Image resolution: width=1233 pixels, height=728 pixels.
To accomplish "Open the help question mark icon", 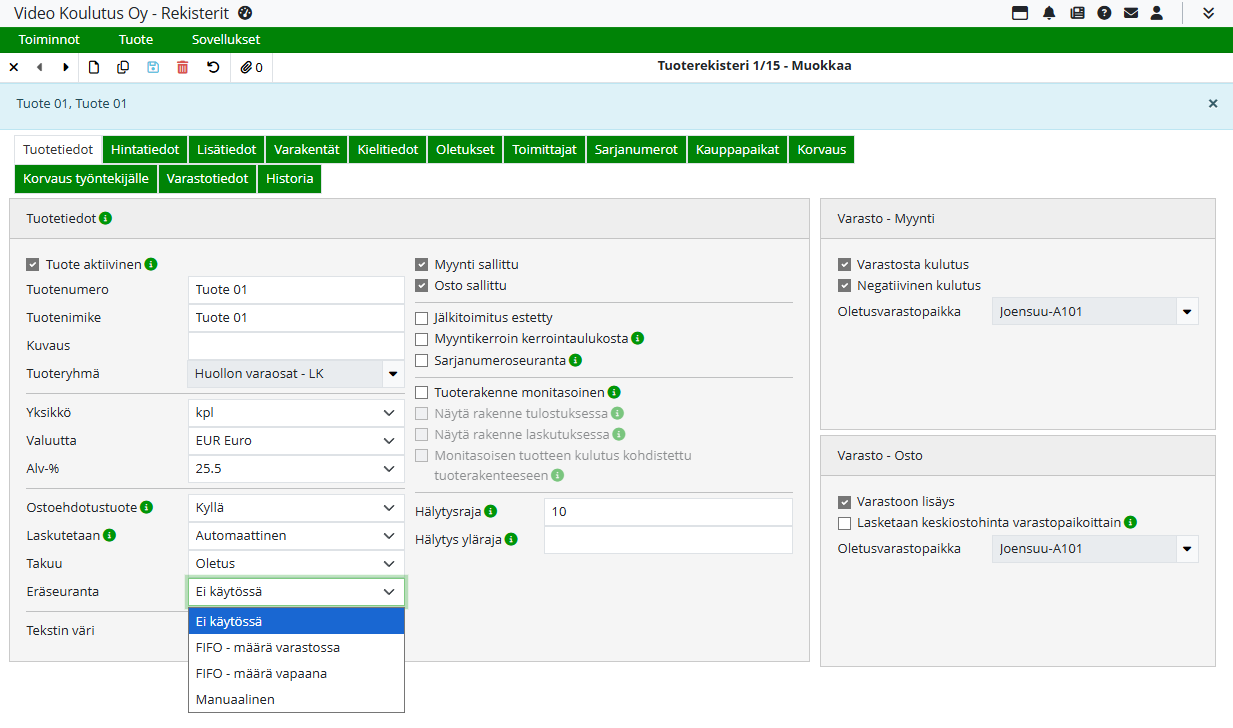I will [x=1104, y=13].
